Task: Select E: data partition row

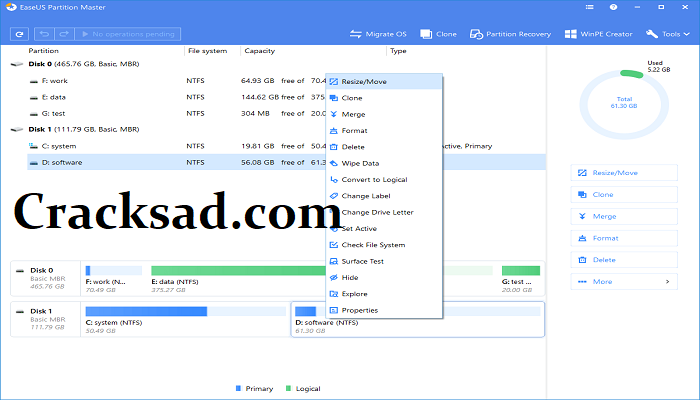Action: (286, 97)
